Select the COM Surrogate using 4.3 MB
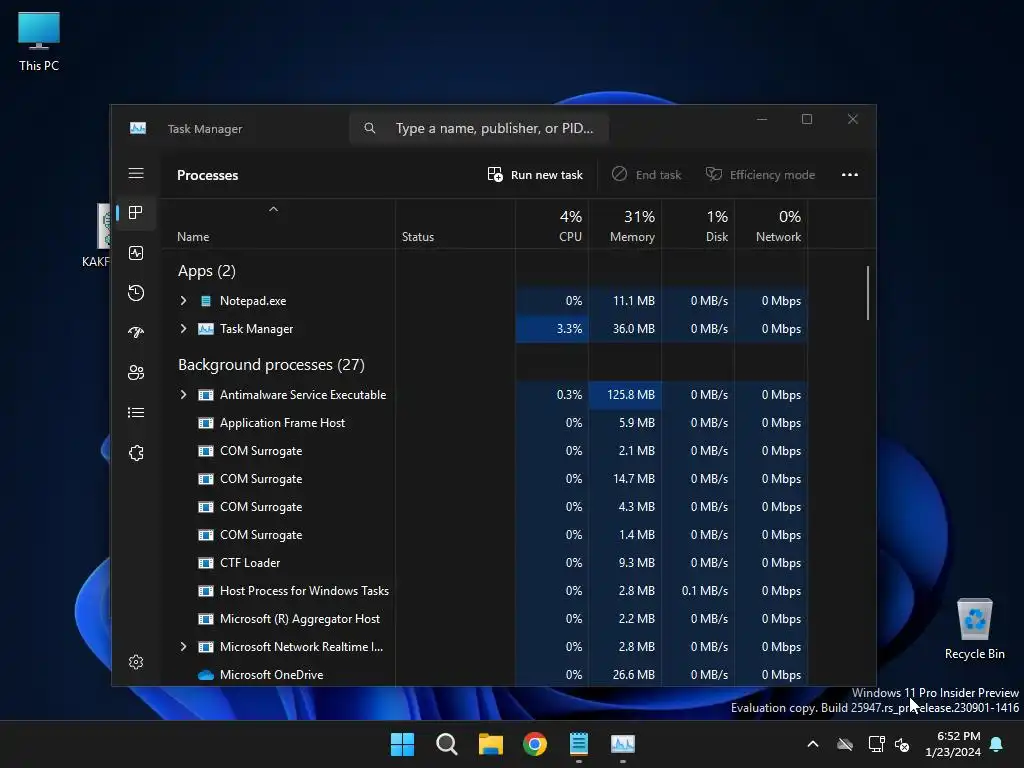 [x=485, y=507]
